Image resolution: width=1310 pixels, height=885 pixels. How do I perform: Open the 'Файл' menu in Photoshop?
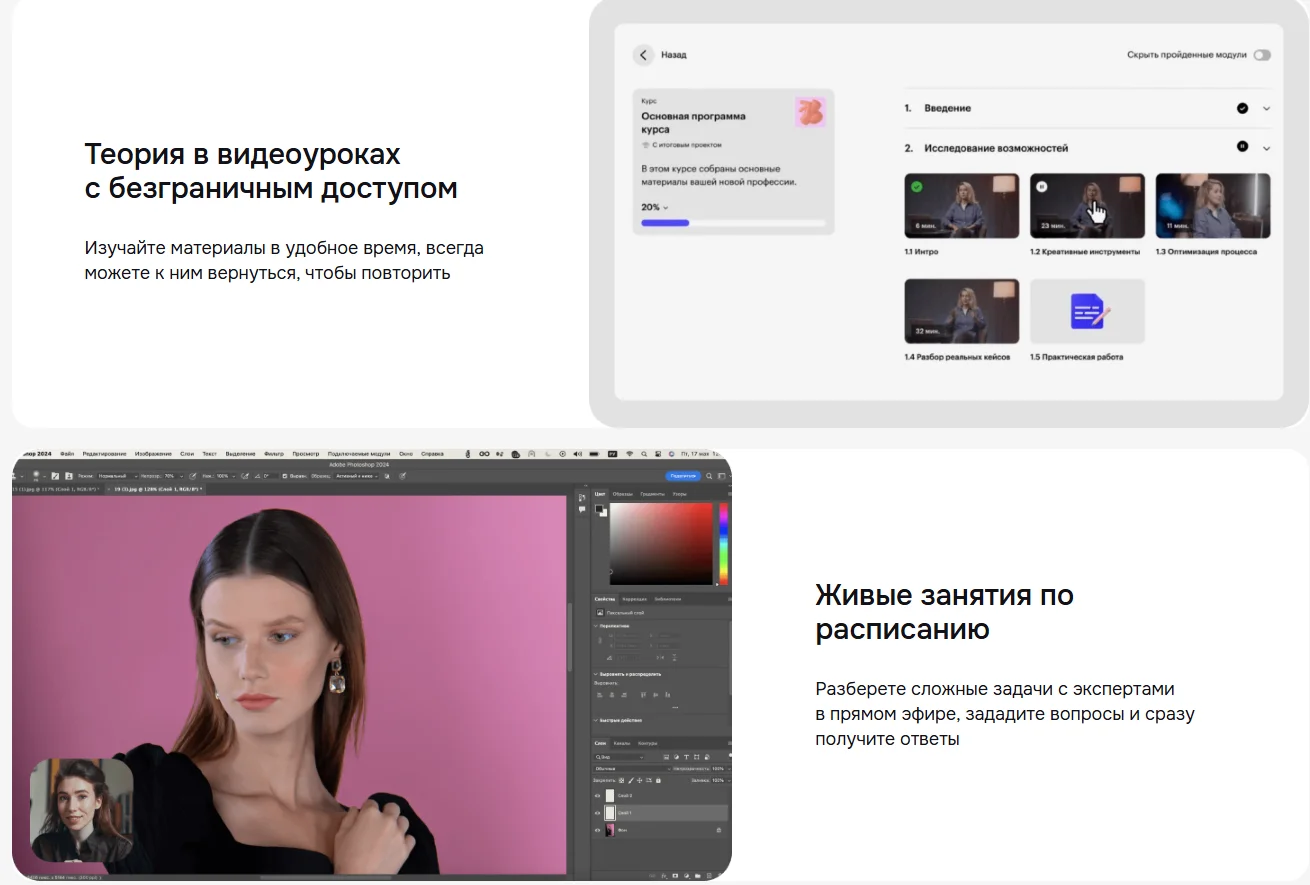click(x=67, y=454)
